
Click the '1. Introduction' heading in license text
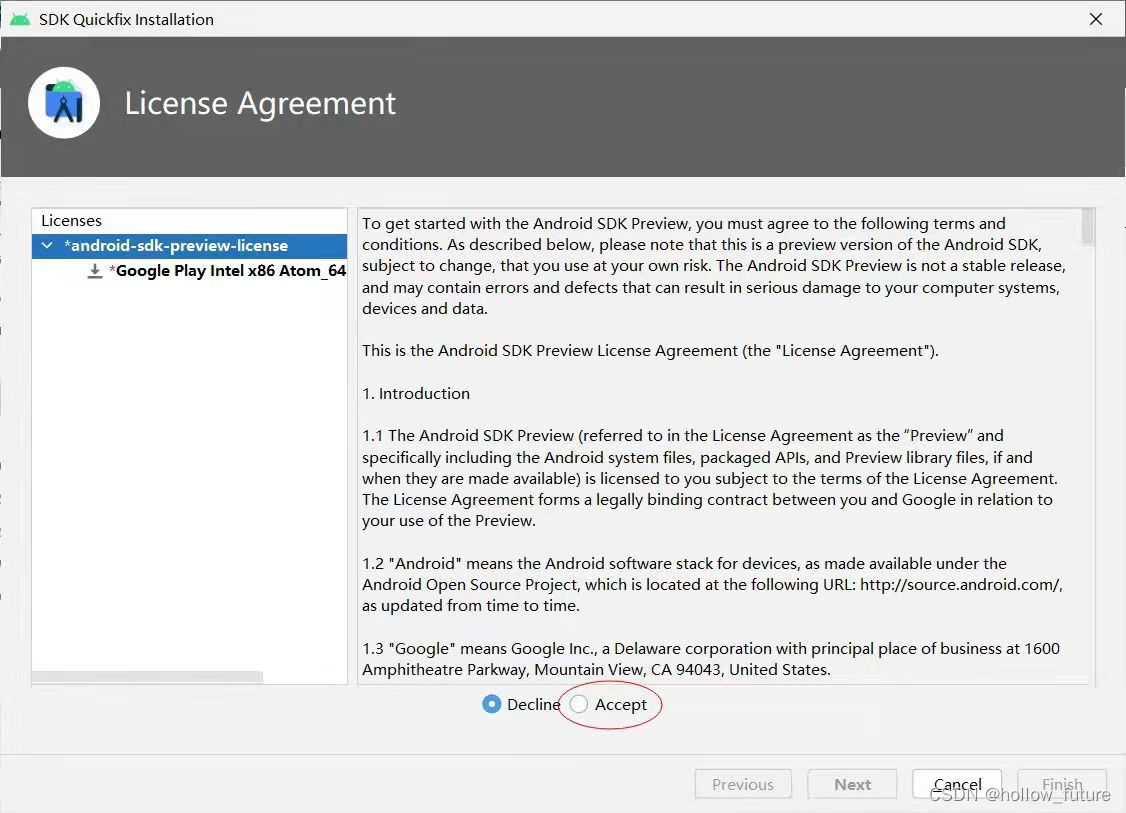[416, 394]
